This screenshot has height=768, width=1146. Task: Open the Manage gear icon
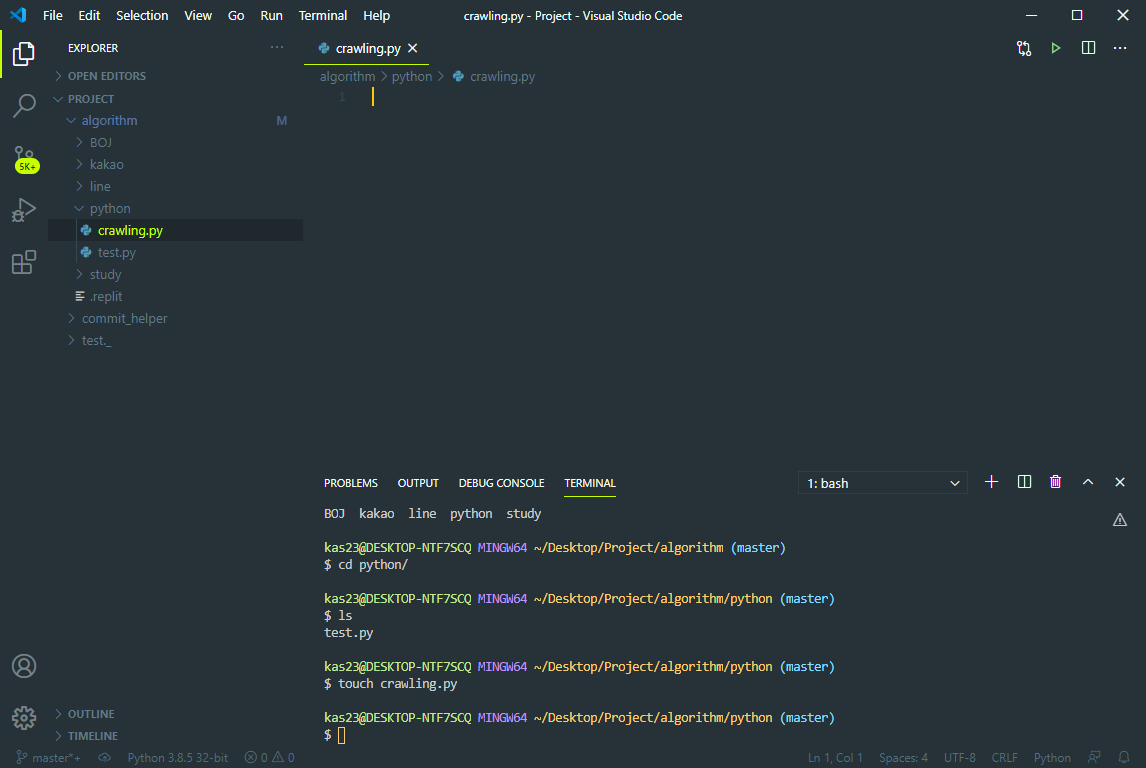tap(23, 718)
